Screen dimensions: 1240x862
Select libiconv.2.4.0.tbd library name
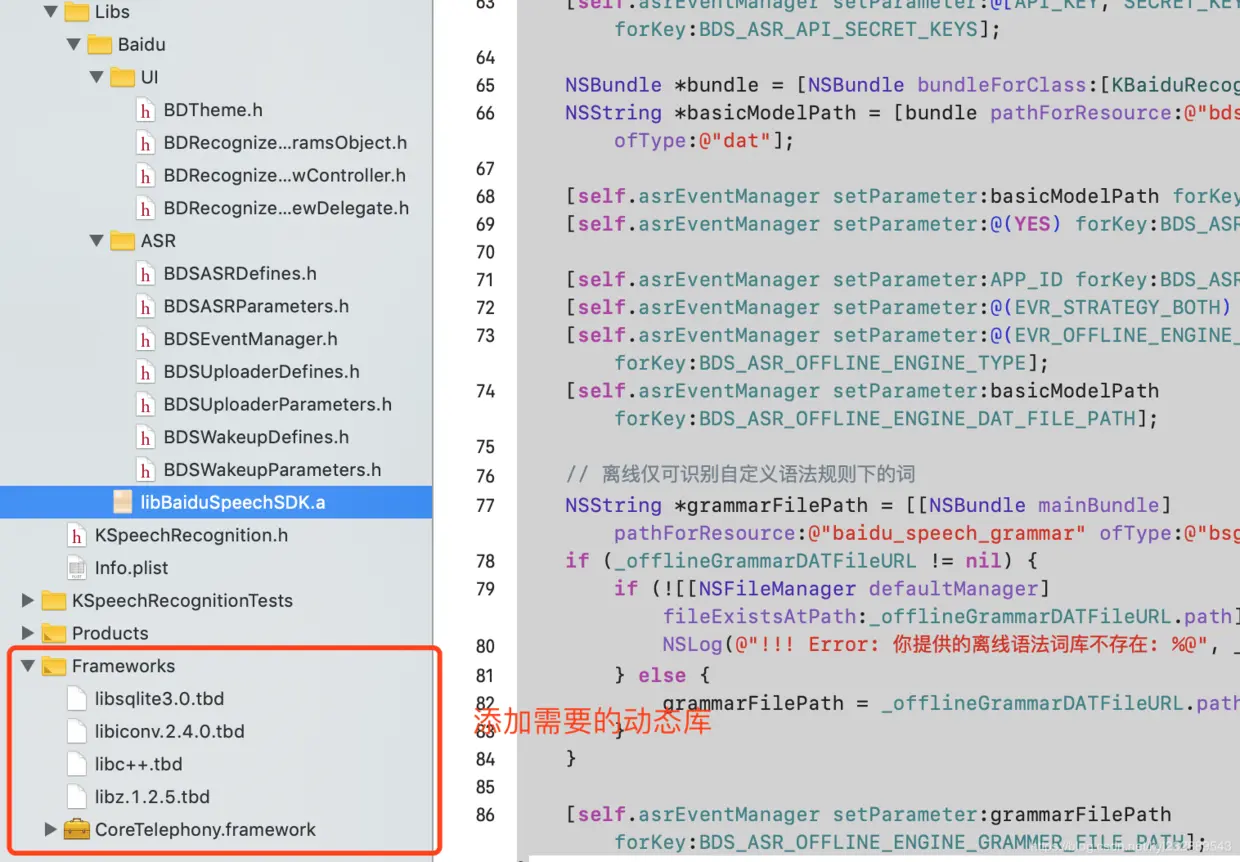click(x=170, y=732)
